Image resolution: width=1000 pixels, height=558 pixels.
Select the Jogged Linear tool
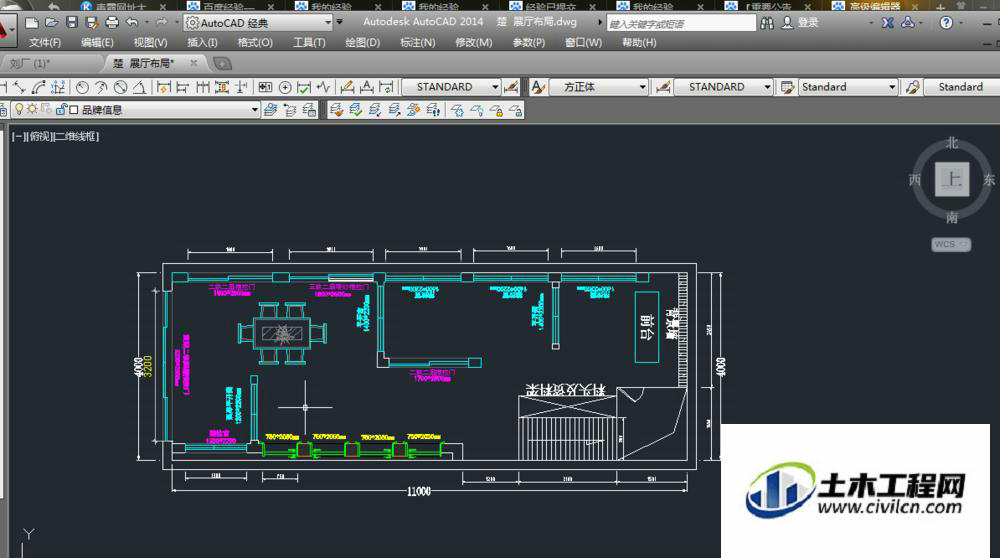tap(324, 87)
